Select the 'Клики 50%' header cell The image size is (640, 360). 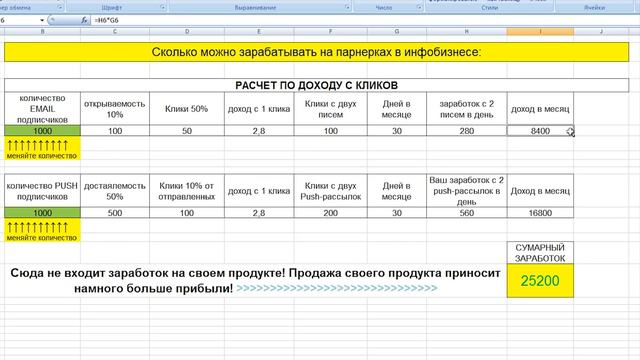click(187, 109)
